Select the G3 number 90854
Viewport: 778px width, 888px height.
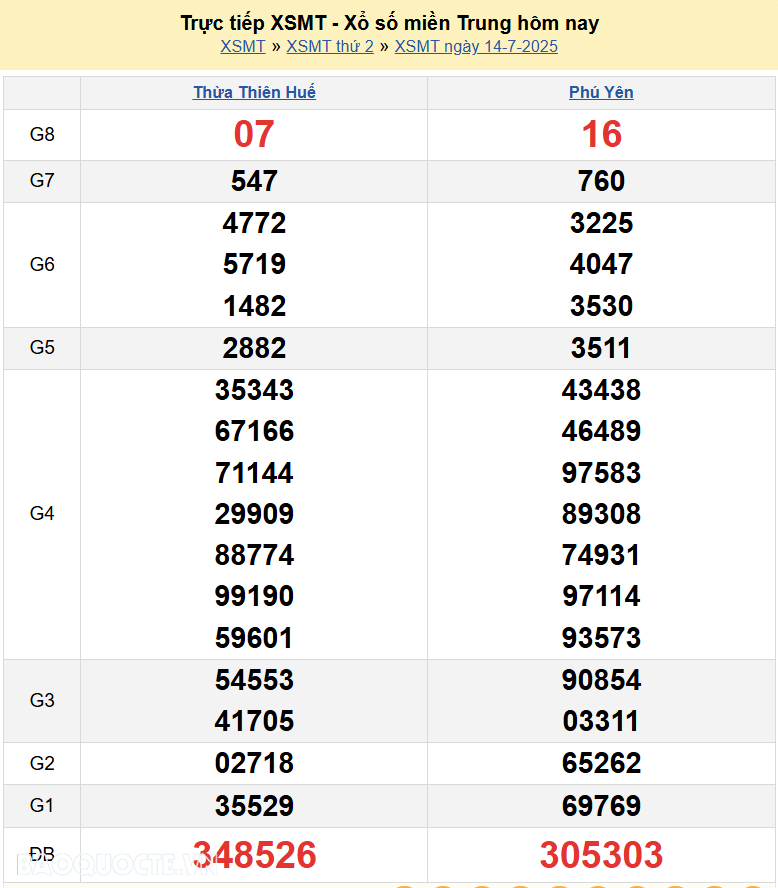click(601, 680)
